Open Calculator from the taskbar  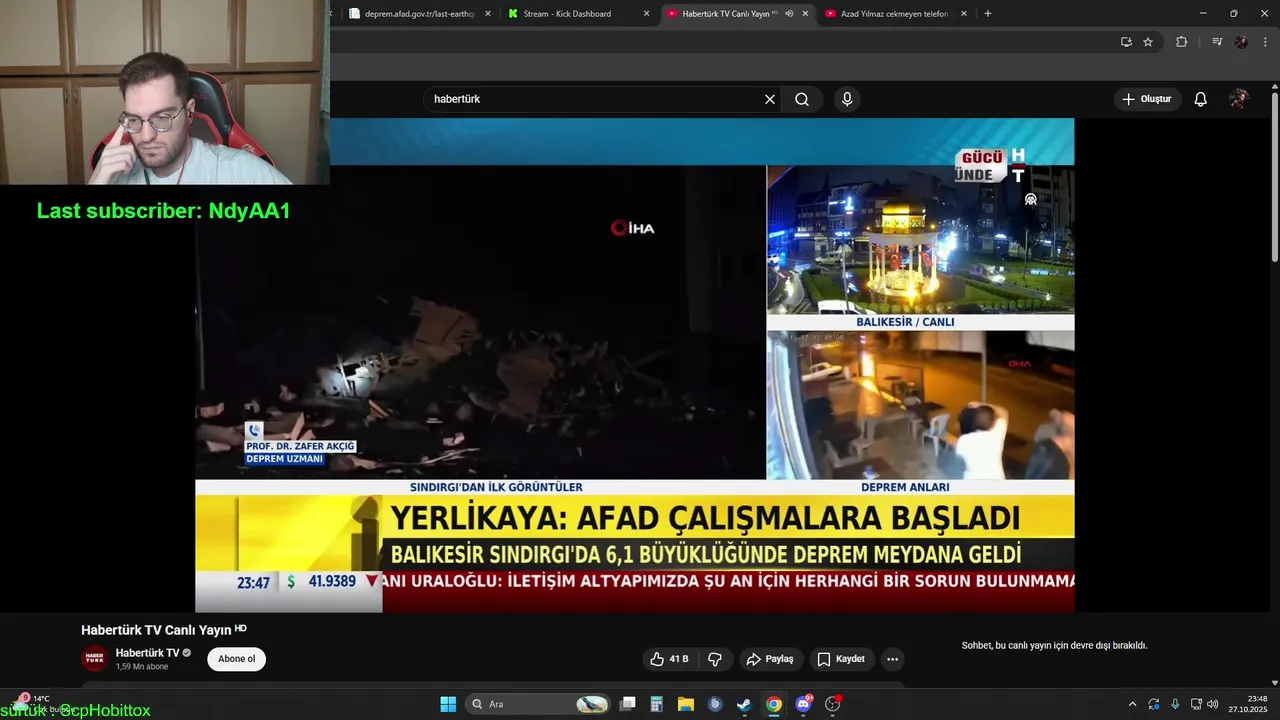[x=656, y=704]
